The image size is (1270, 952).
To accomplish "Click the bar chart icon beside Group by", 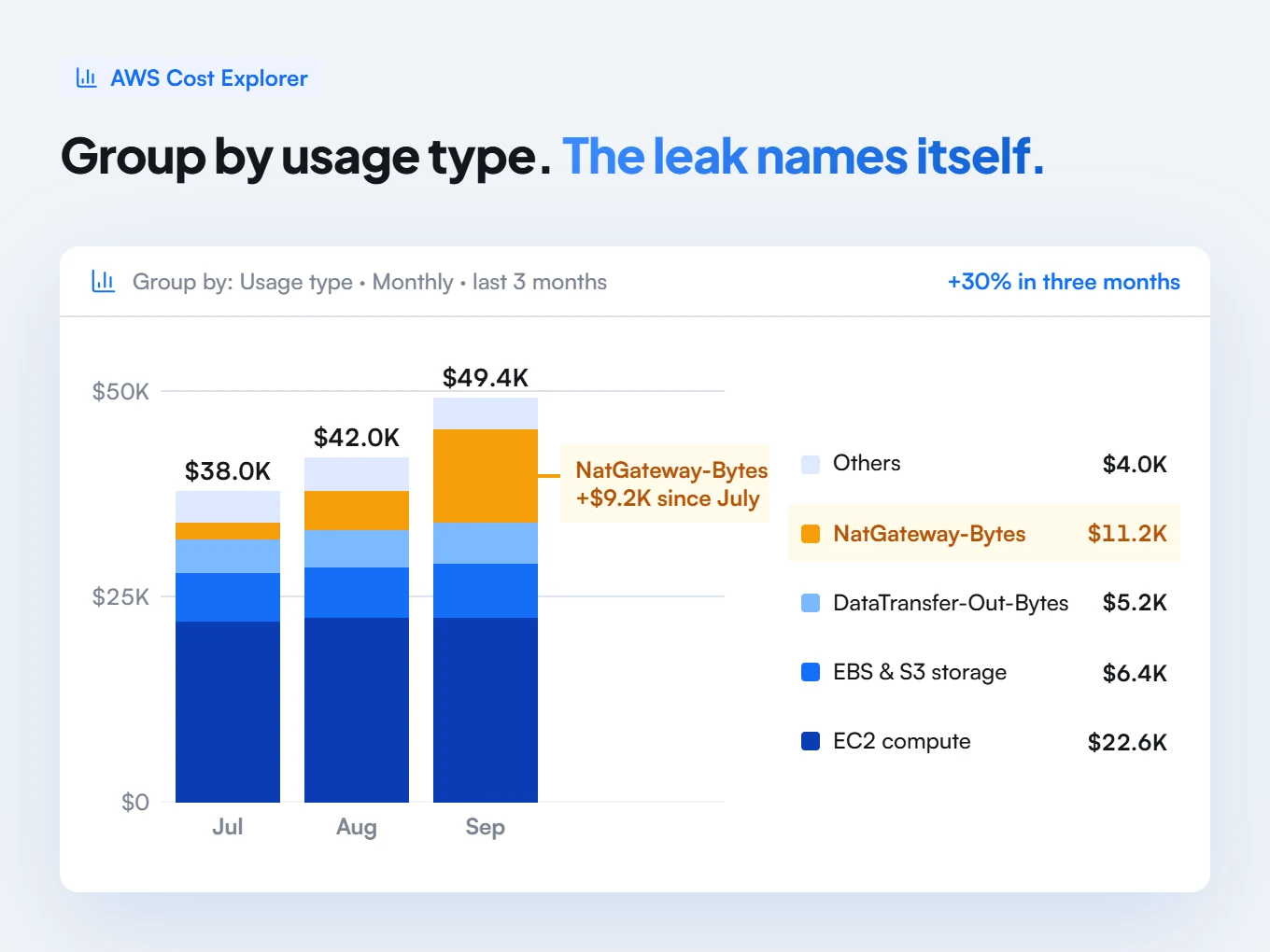I will (103, 281).
